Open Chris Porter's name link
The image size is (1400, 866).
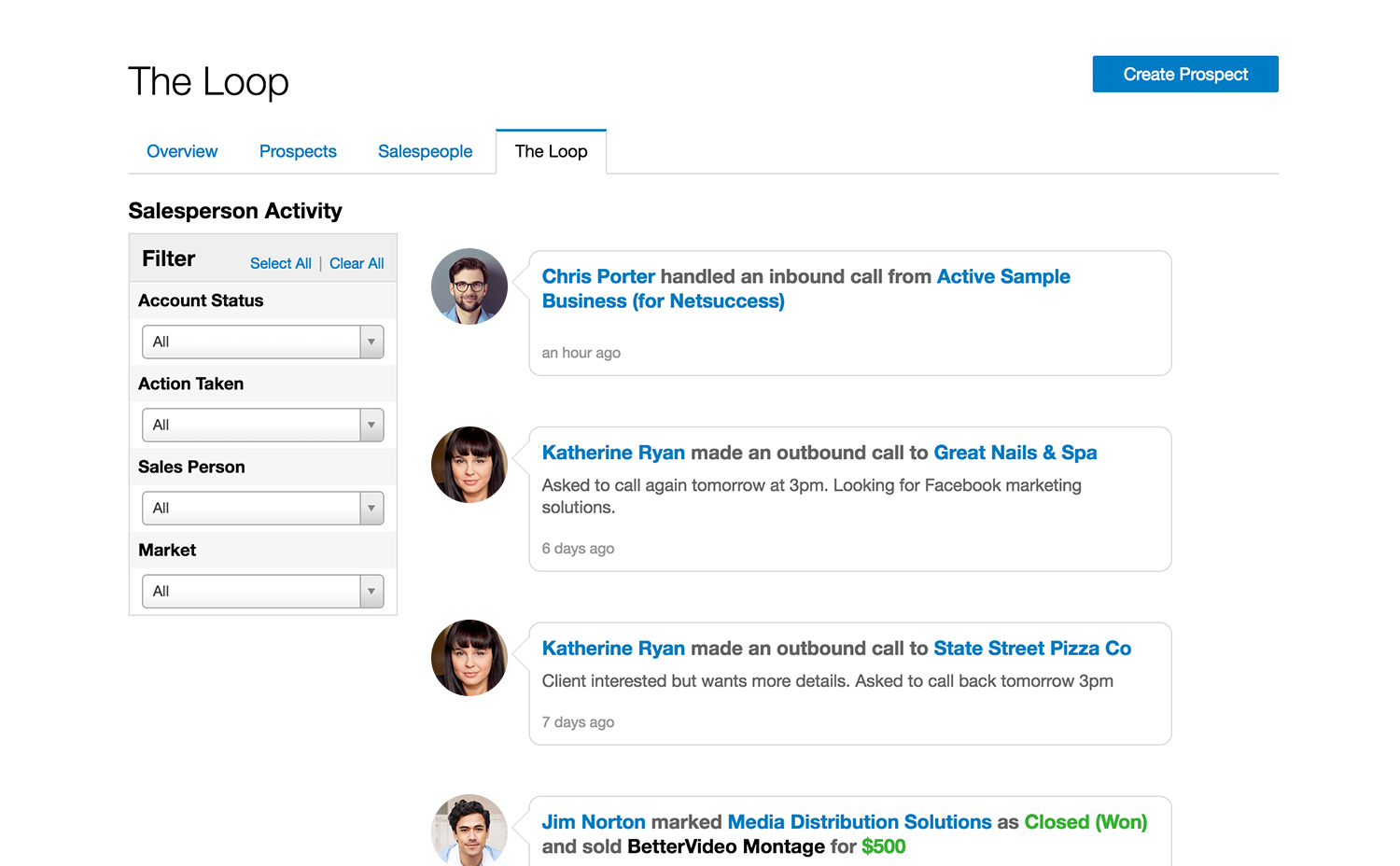click(x=598, y=276)
